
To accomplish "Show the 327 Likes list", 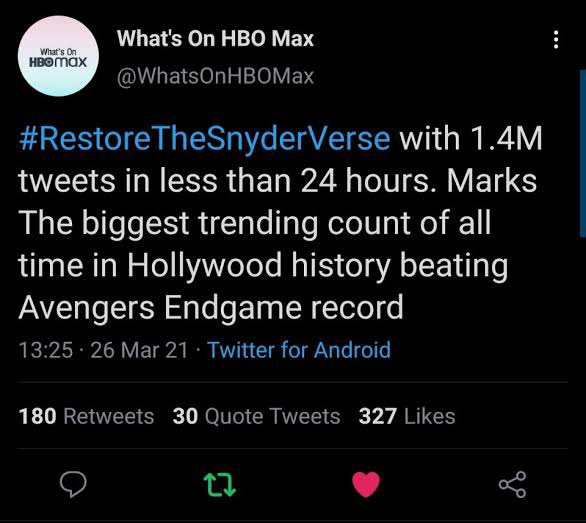I will pos(407,416).
